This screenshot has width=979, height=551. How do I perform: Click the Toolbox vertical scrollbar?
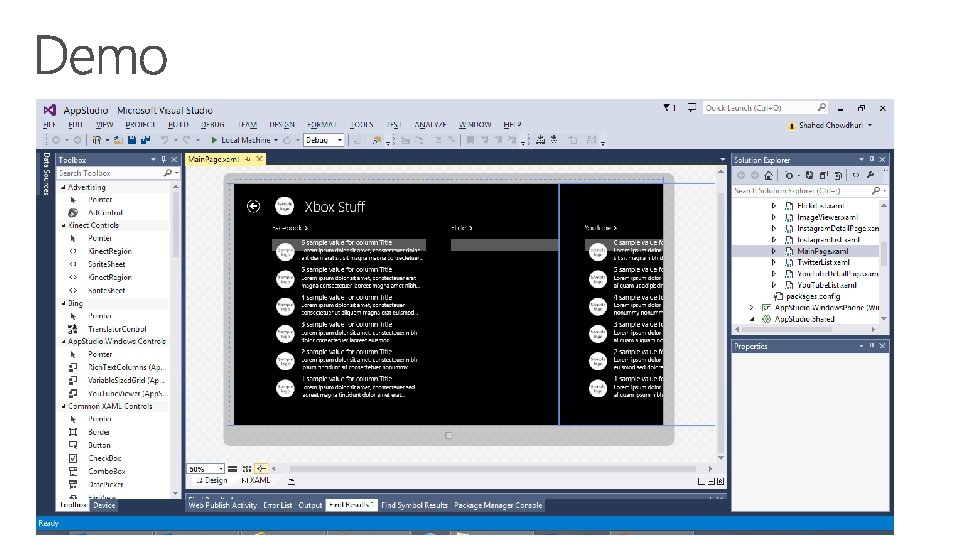[x=175, y=225]
